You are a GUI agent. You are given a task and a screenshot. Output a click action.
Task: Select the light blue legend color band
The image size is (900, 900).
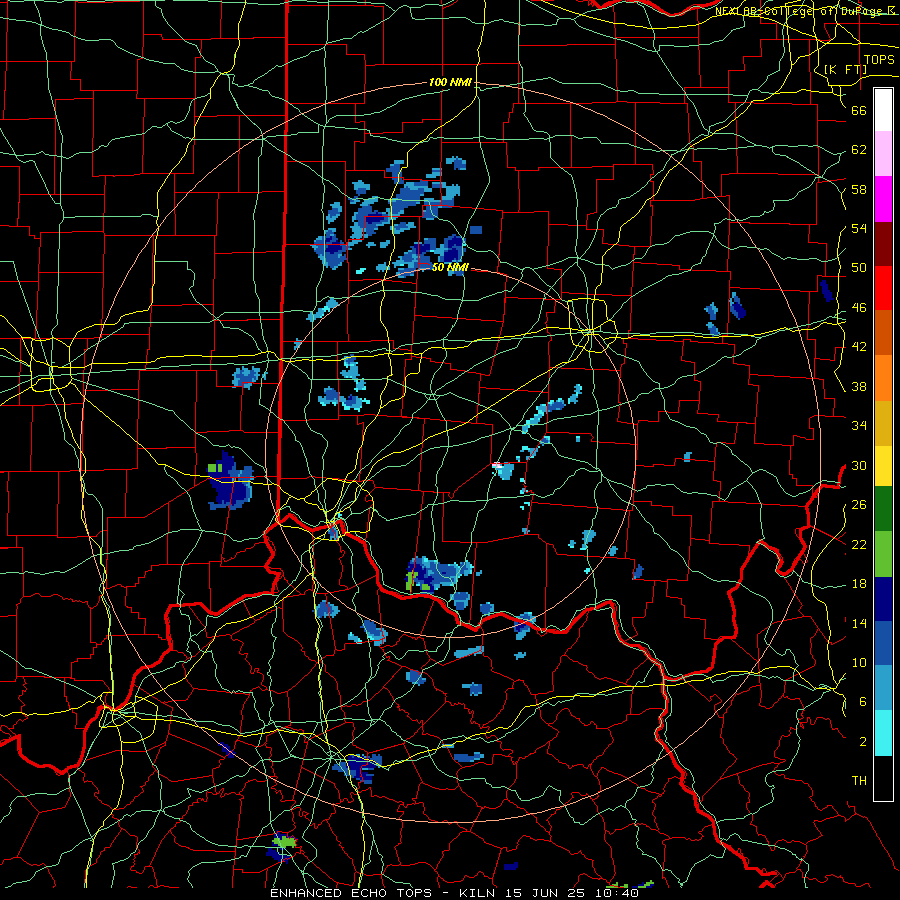[883, 688]
